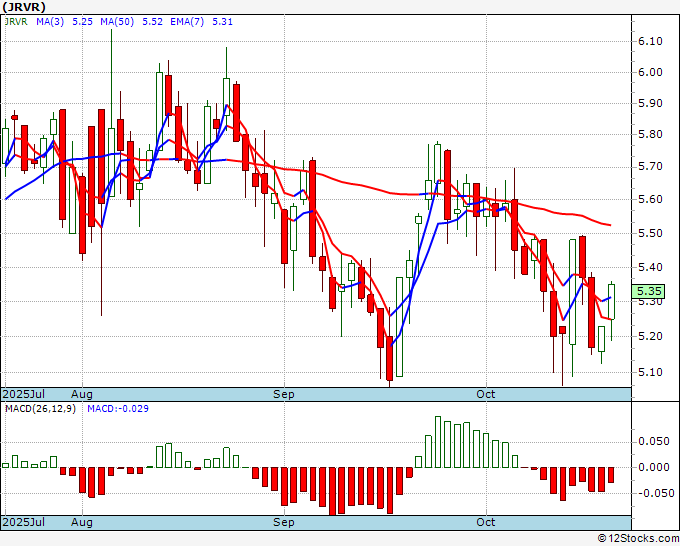Click the 5.20 price axis label
Viewport: 680px width, 546px height.
[651, 337]
